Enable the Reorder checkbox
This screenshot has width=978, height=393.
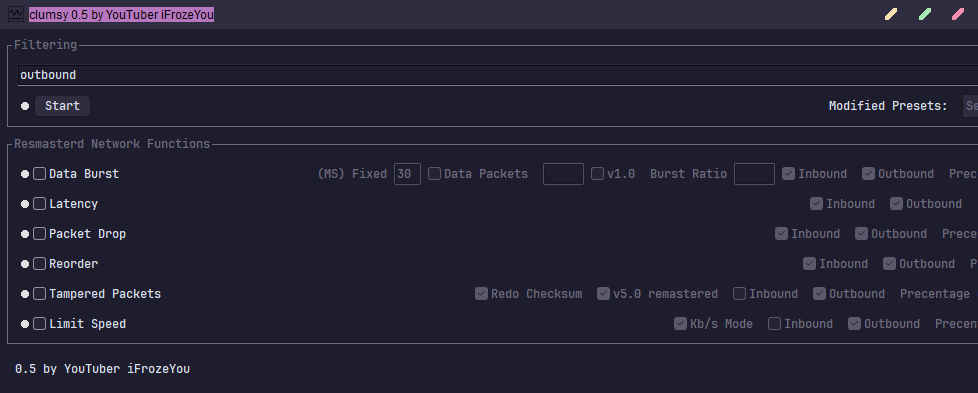pos(39,264)
